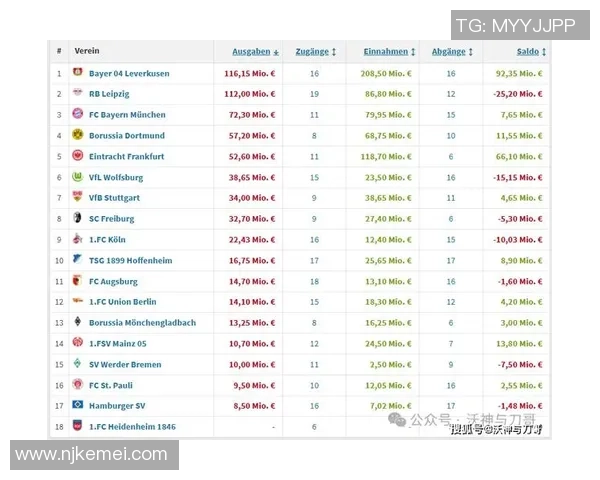This screenshot has width=600, height=480.
Task: Click the Hamburger SV crest icon
Action: [x=78, y=405]
